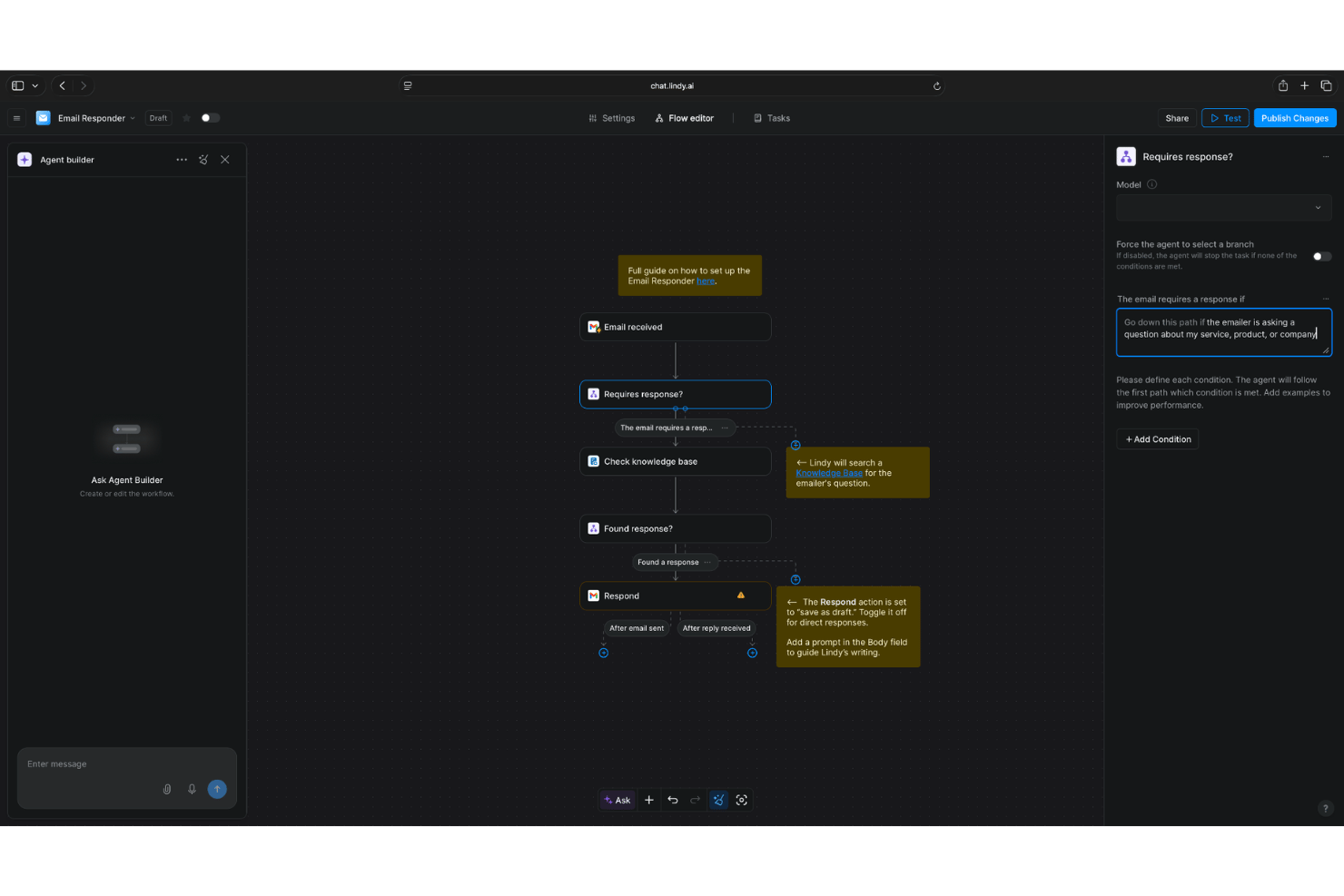Toggle Force the agent to select a branch
Screen dimensions: 1344x896
point(1322,257)
